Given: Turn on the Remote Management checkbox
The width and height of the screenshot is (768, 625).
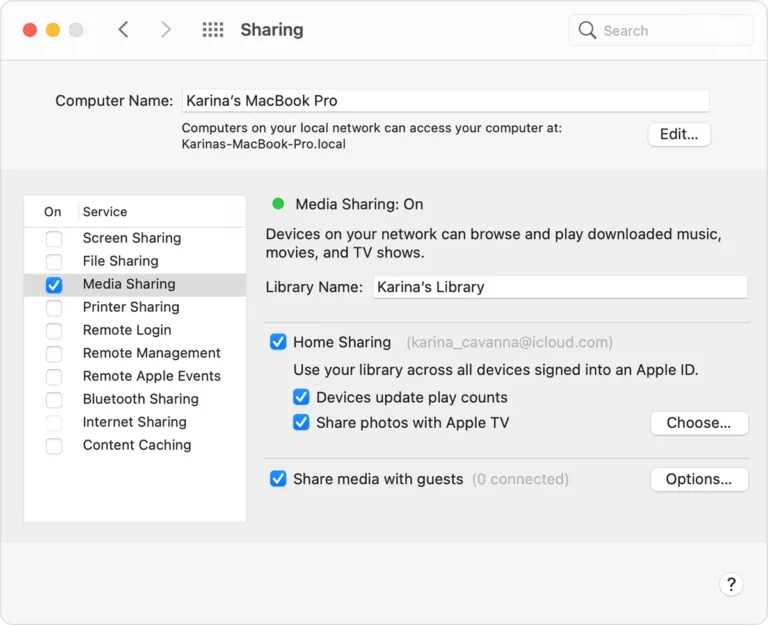Looking at the screenshot, I should [x=54, y=354].
